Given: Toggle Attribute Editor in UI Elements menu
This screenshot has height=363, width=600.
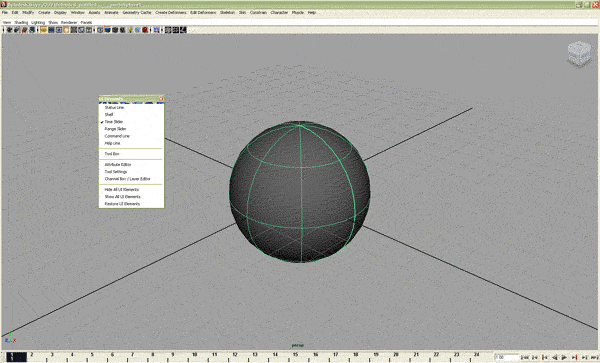Looking at the screenshot, I should coord(131,164).
